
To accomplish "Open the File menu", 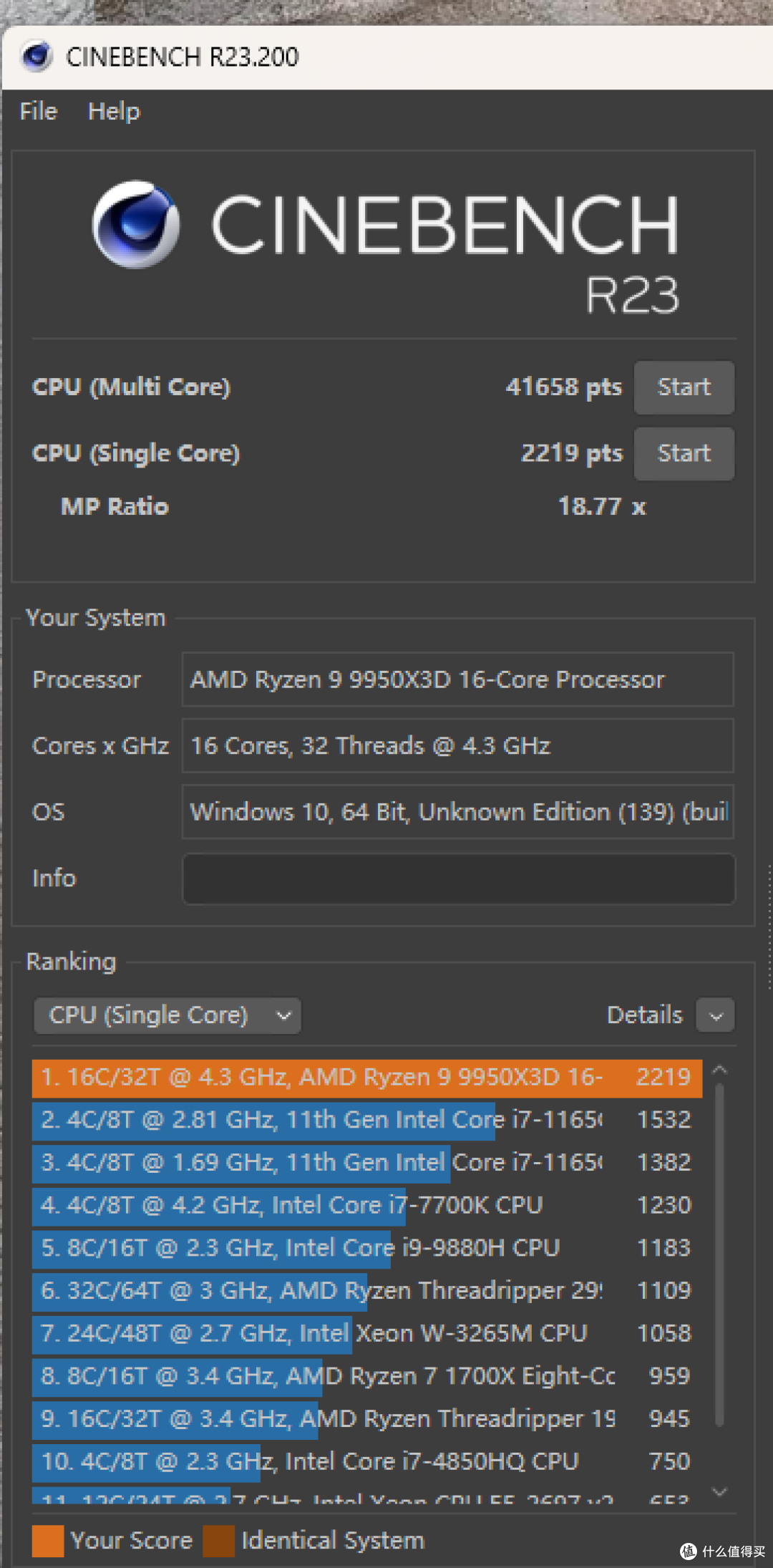I will (38, 111).
